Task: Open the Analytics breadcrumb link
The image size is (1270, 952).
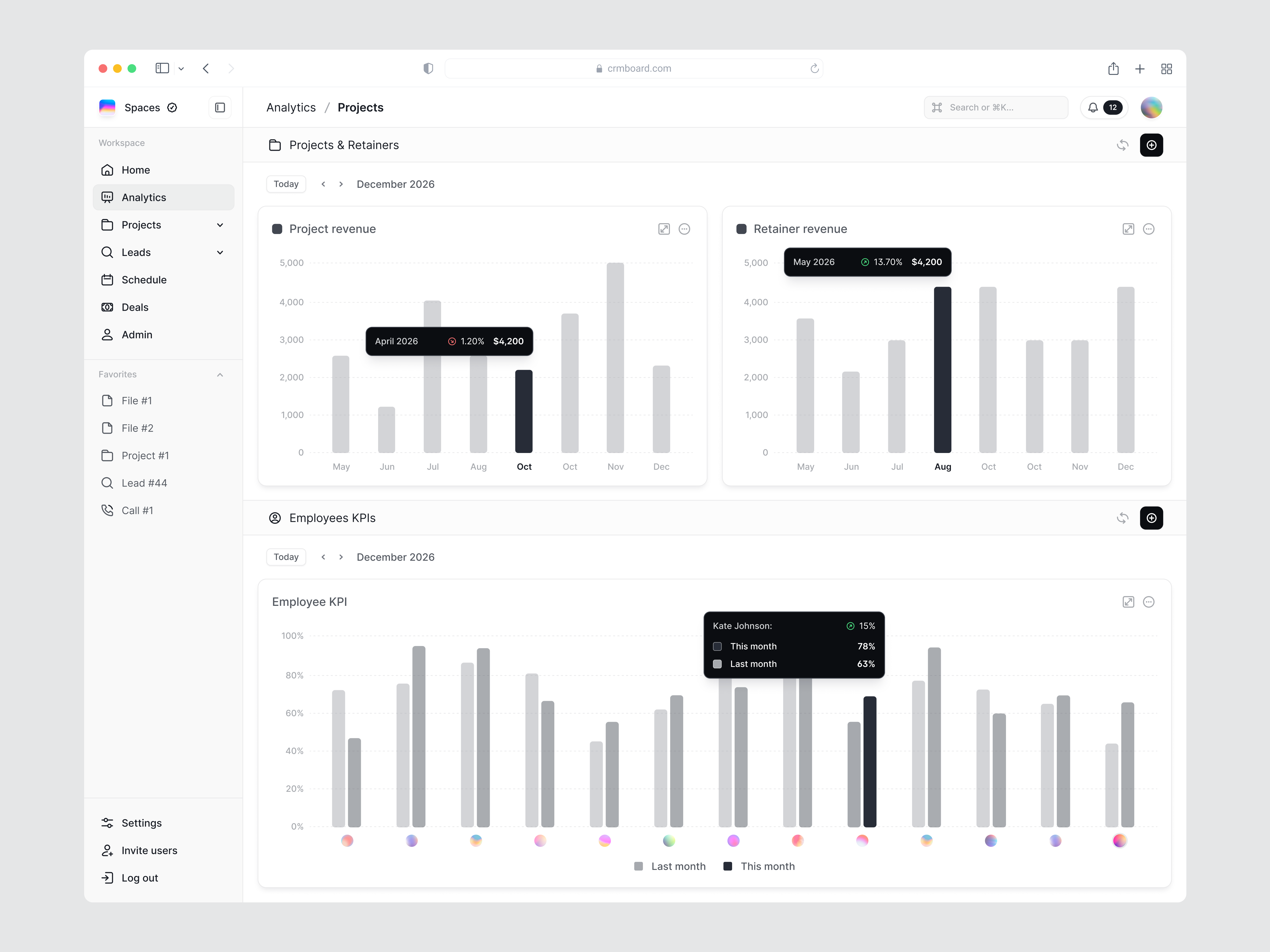Action: (291, 107)
